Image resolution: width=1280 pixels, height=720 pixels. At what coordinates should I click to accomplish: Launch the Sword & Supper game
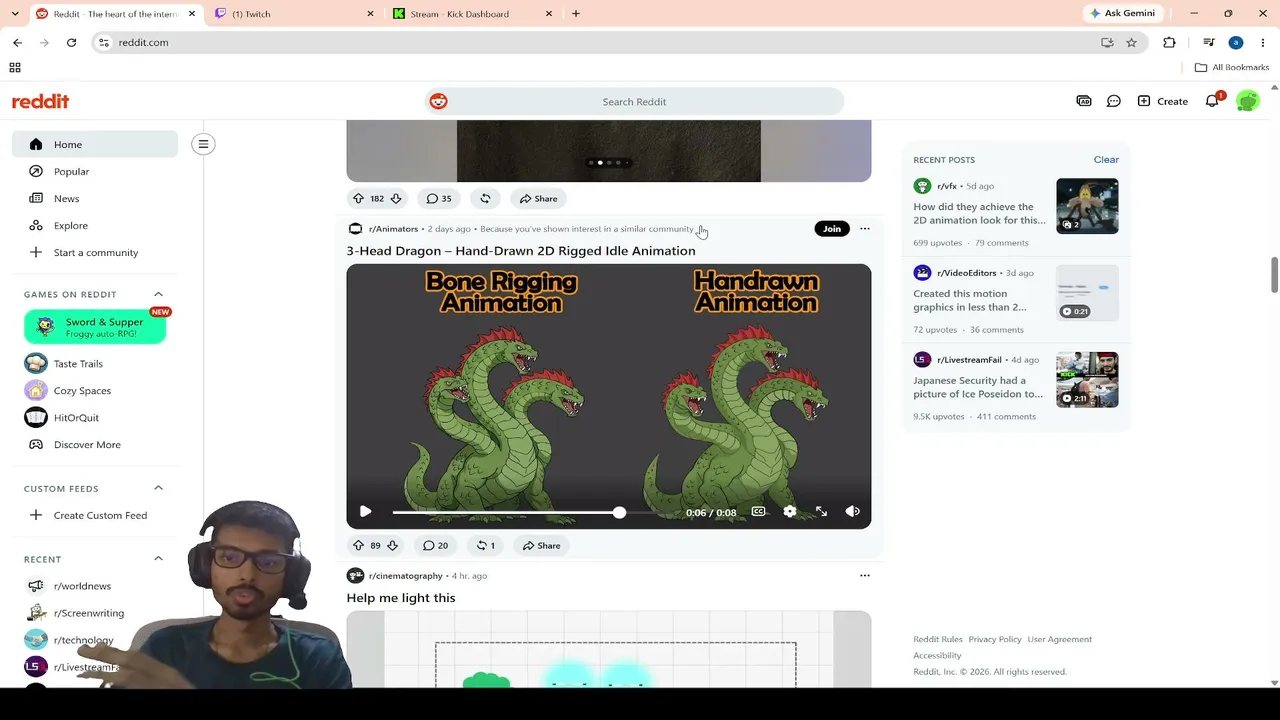tap(95, 327)
